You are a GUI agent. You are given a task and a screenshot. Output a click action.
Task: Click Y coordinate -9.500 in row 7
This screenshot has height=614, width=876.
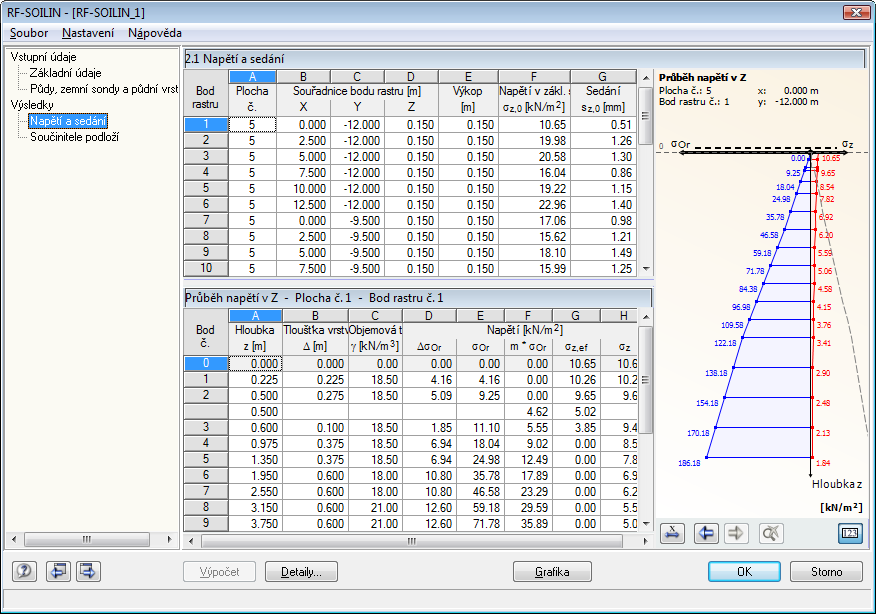pos(357,221)
